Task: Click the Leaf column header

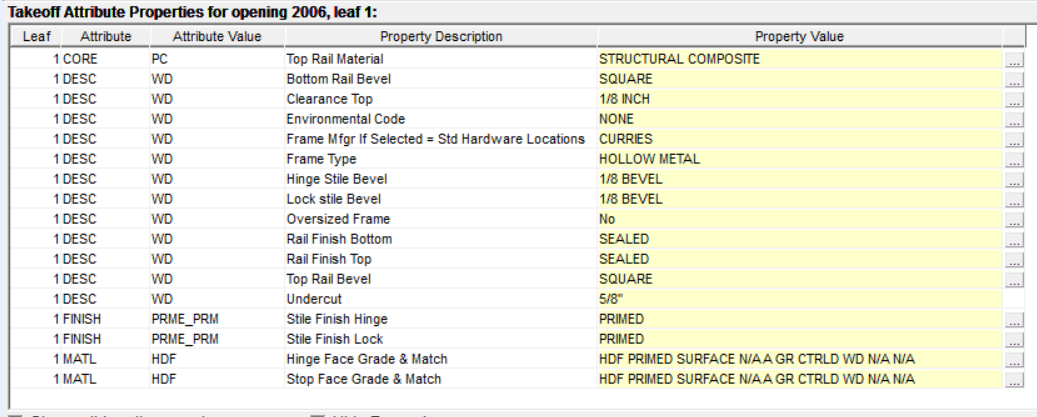Action: click(x=35, y=37)
